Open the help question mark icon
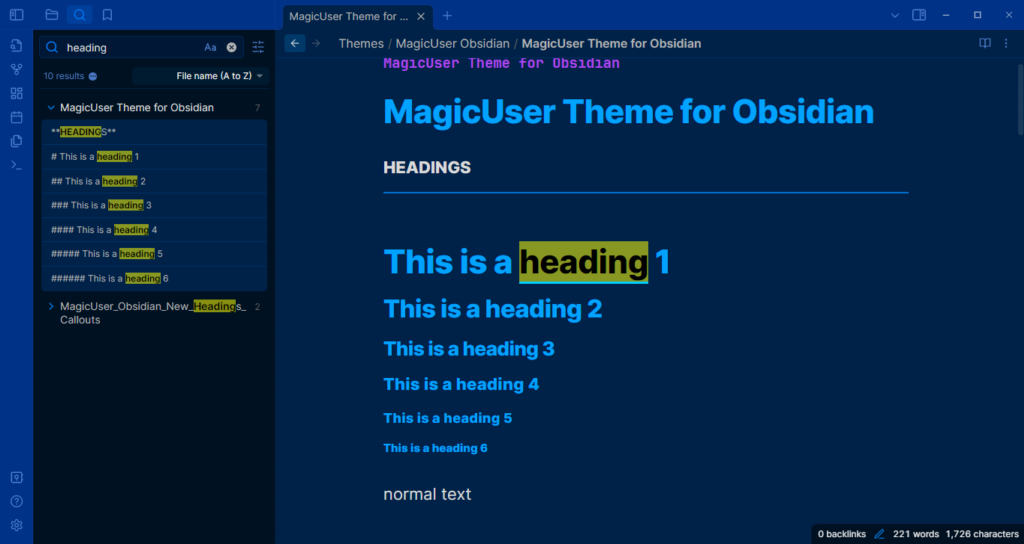Screen dimensions: 1024x544 [16, 502]
